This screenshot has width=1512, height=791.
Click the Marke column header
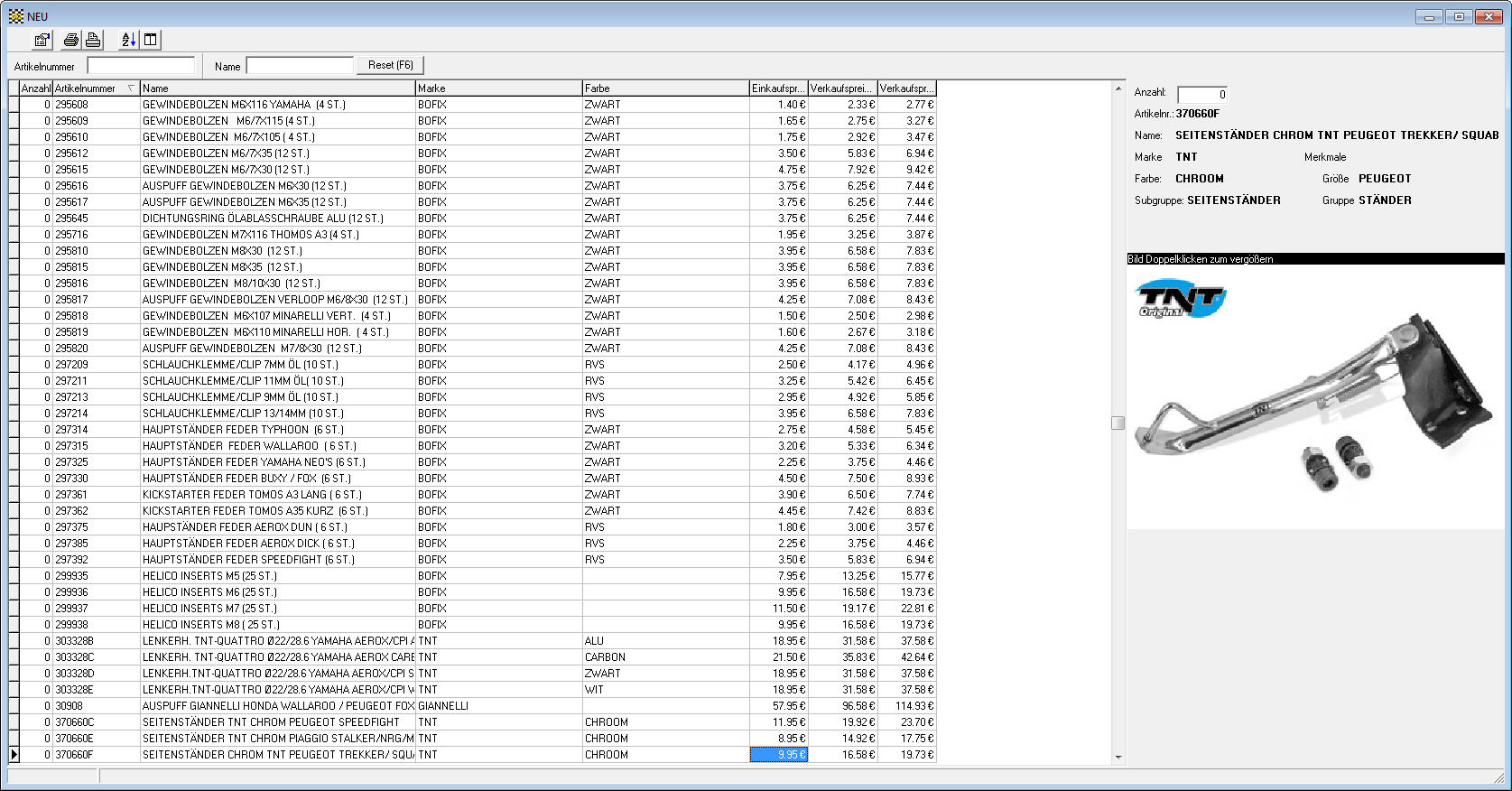498,88
